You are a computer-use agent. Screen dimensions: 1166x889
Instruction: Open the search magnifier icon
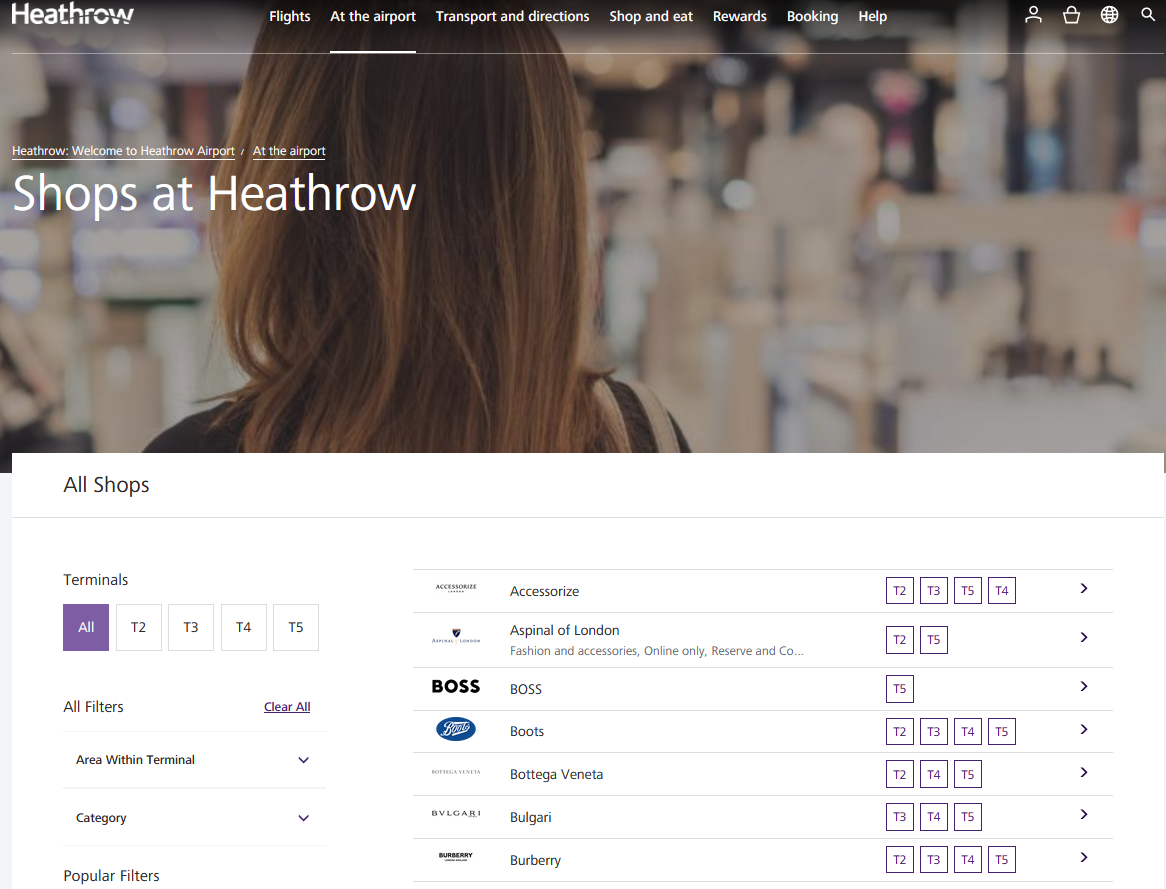pyautogui.click(x=1147, y=15)
